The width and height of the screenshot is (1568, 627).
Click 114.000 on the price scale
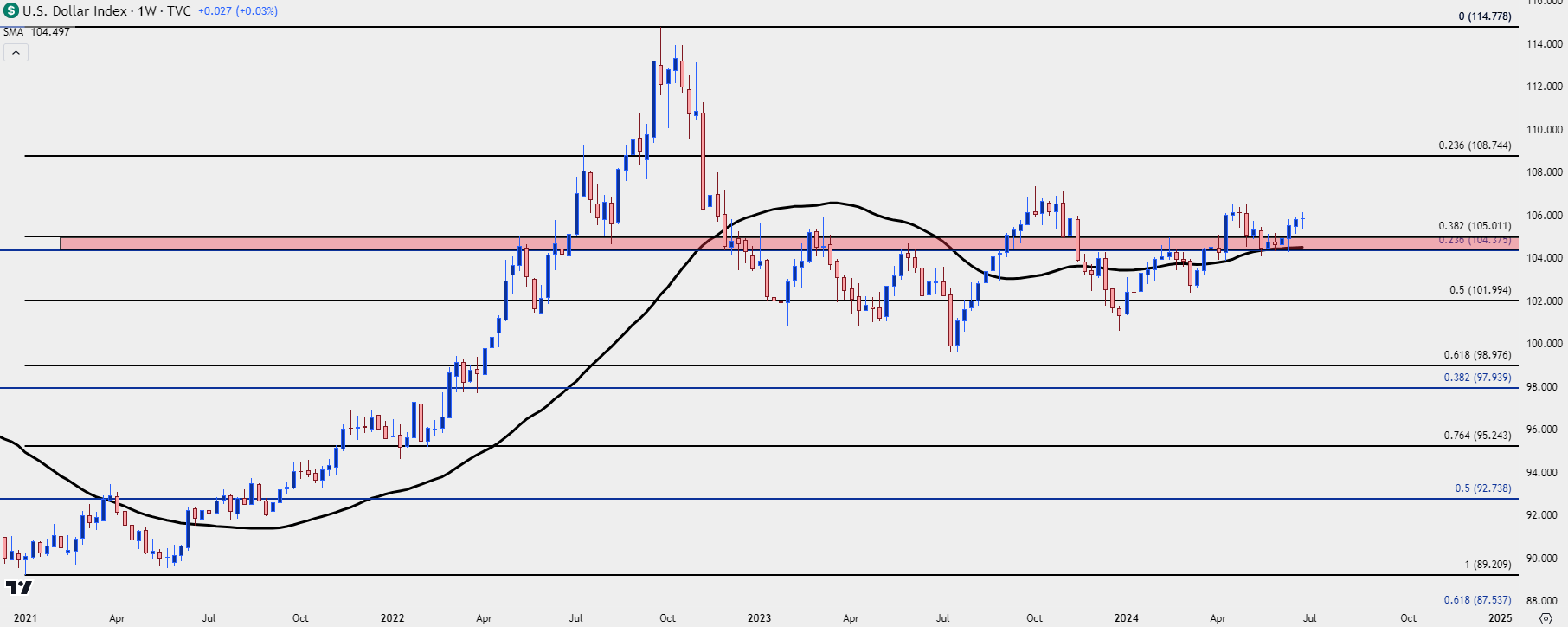coord(1545,44)
